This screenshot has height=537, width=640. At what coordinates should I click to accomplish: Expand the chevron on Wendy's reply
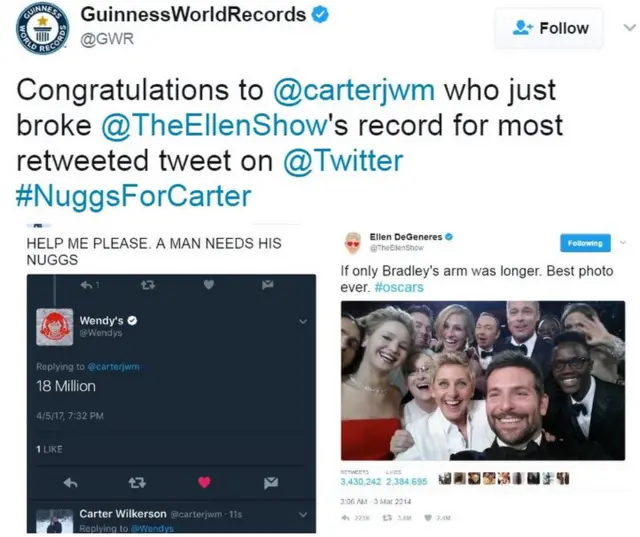pos(302,322)
